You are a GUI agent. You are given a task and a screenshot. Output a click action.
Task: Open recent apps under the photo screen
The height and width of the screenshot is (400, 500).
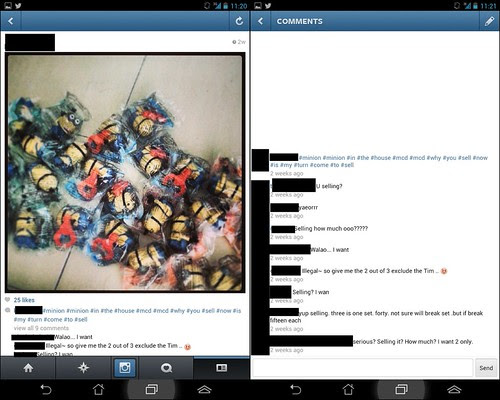pos(152,389)
